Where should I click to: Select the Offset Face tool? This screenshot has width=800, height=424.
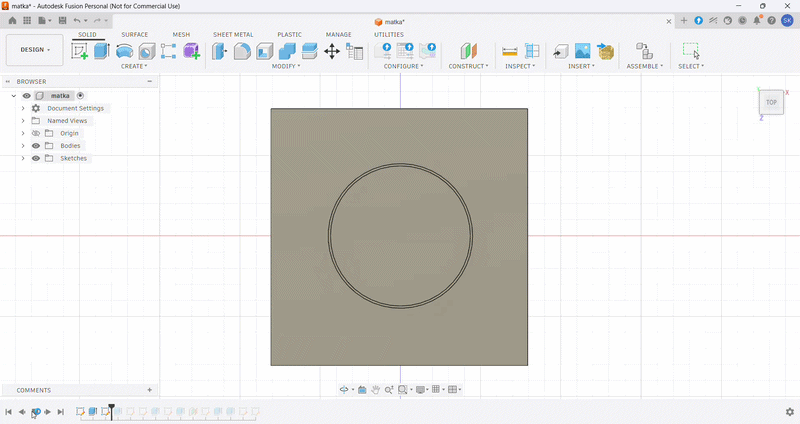click(x=310, y=51)
